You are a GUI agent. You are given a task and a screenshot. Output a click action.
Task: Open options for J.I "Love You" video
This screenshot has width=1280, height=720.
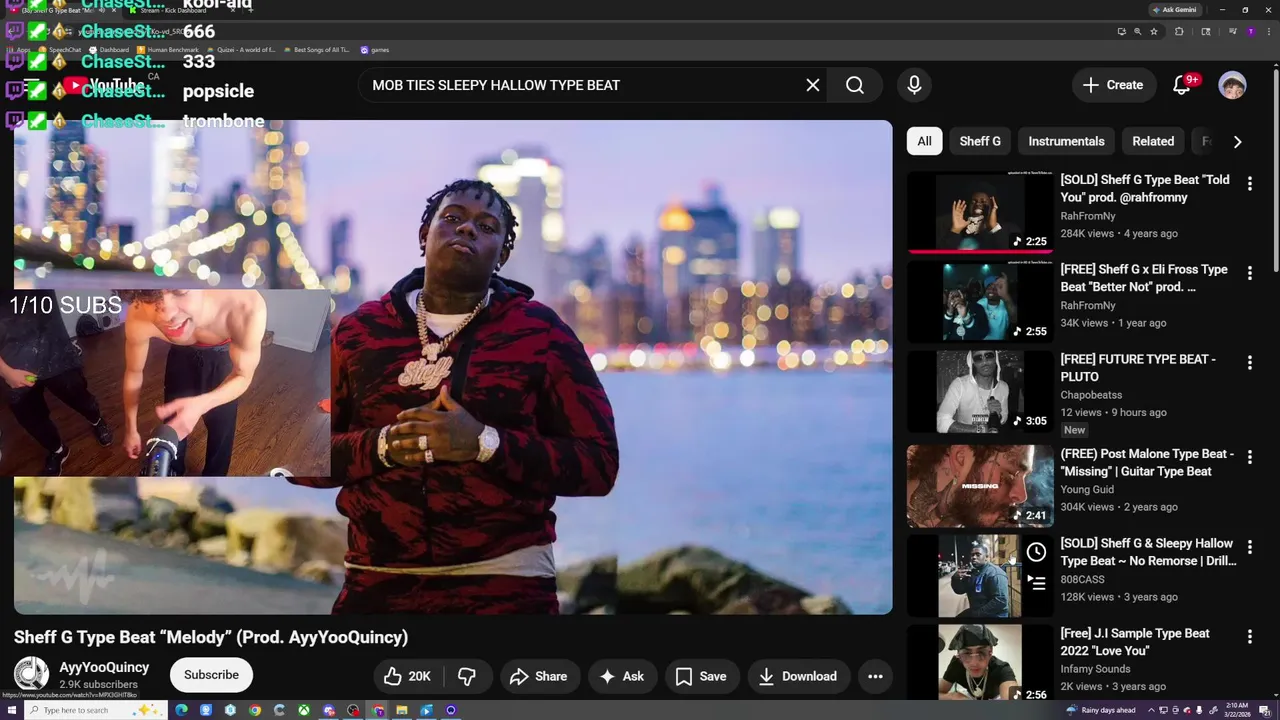(x=1249, y=637)
